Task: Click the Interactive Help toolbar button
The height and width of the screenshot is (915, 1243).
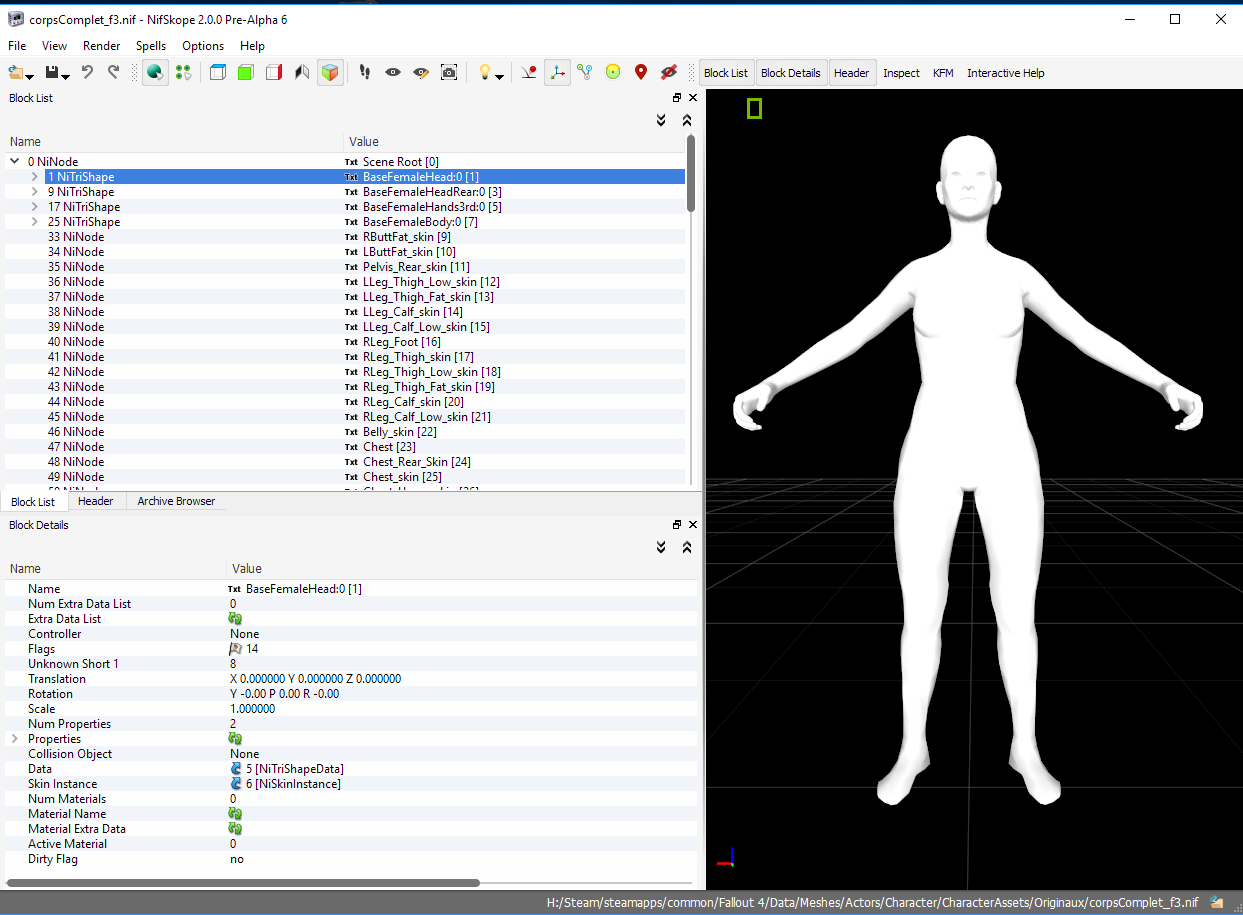Action: pyautogui.click(x=1005, y=73)
